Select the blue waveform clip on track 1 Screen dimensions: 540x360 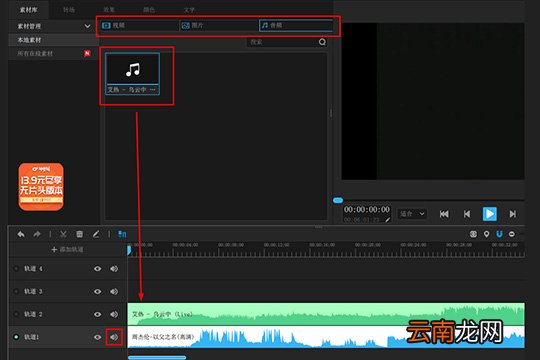(x=326, y=337)
